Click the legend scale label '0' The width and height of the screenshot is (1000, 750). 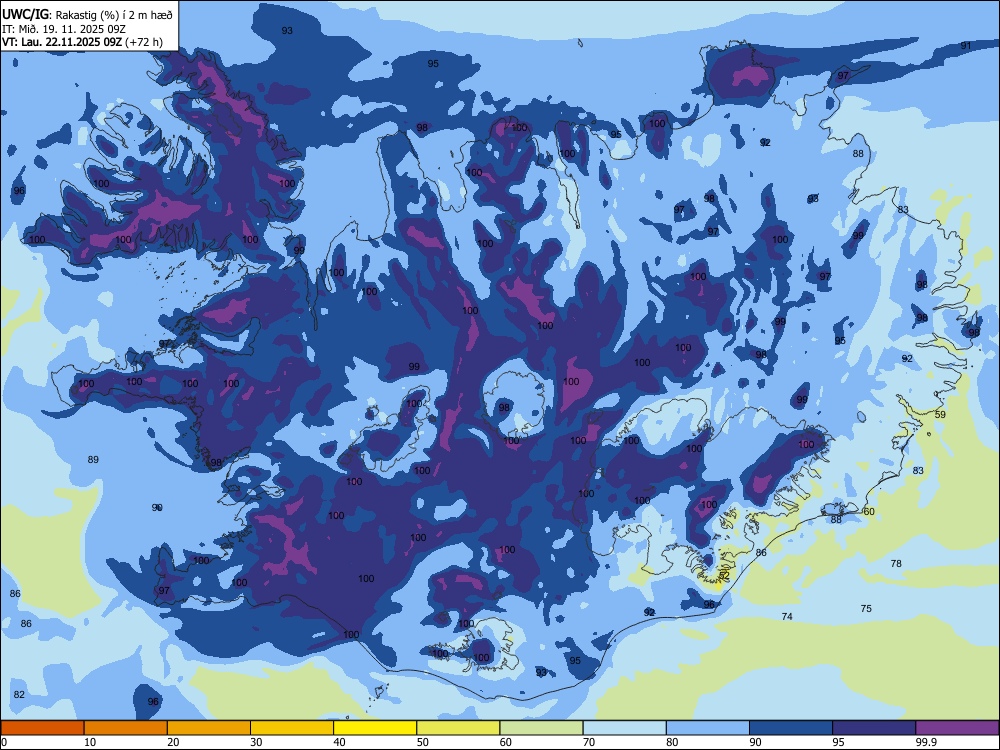4,742
